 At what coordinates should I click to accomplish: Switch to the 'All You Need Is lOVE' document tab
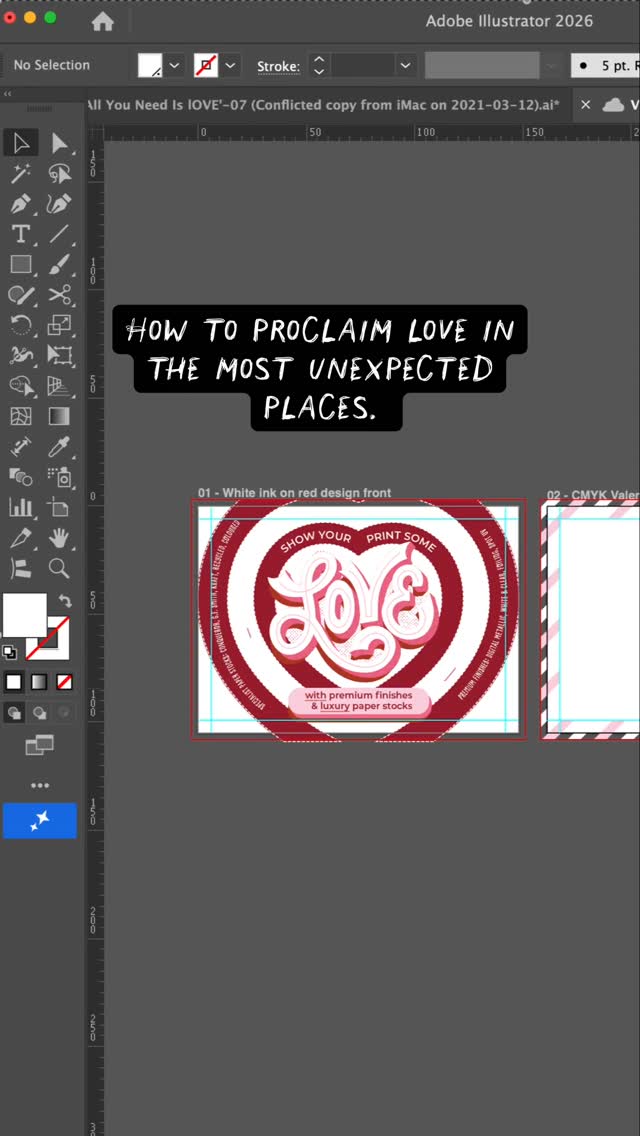click(x=323, y=105)
